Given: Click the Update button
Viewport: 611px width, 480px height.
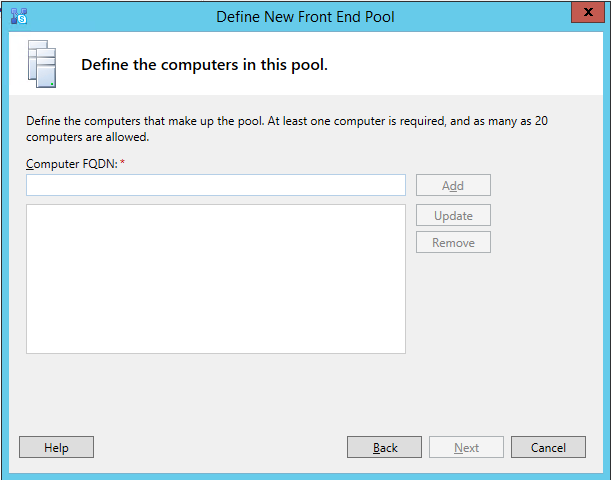Looking at the screenshot, I should pos(453,215).
